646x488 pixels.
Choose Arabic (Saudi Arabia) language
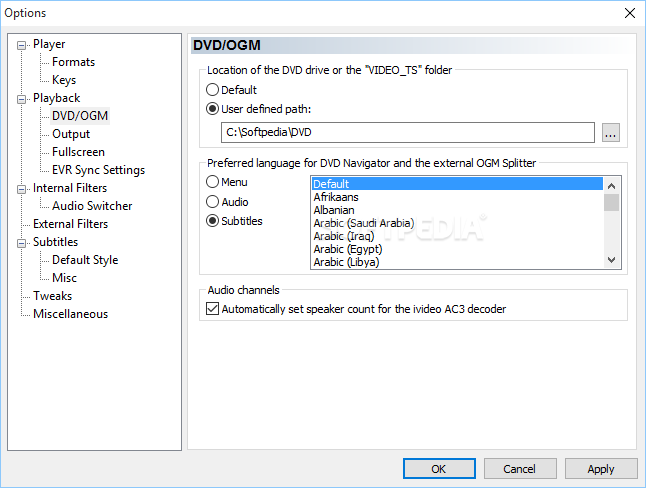(457, 223)
